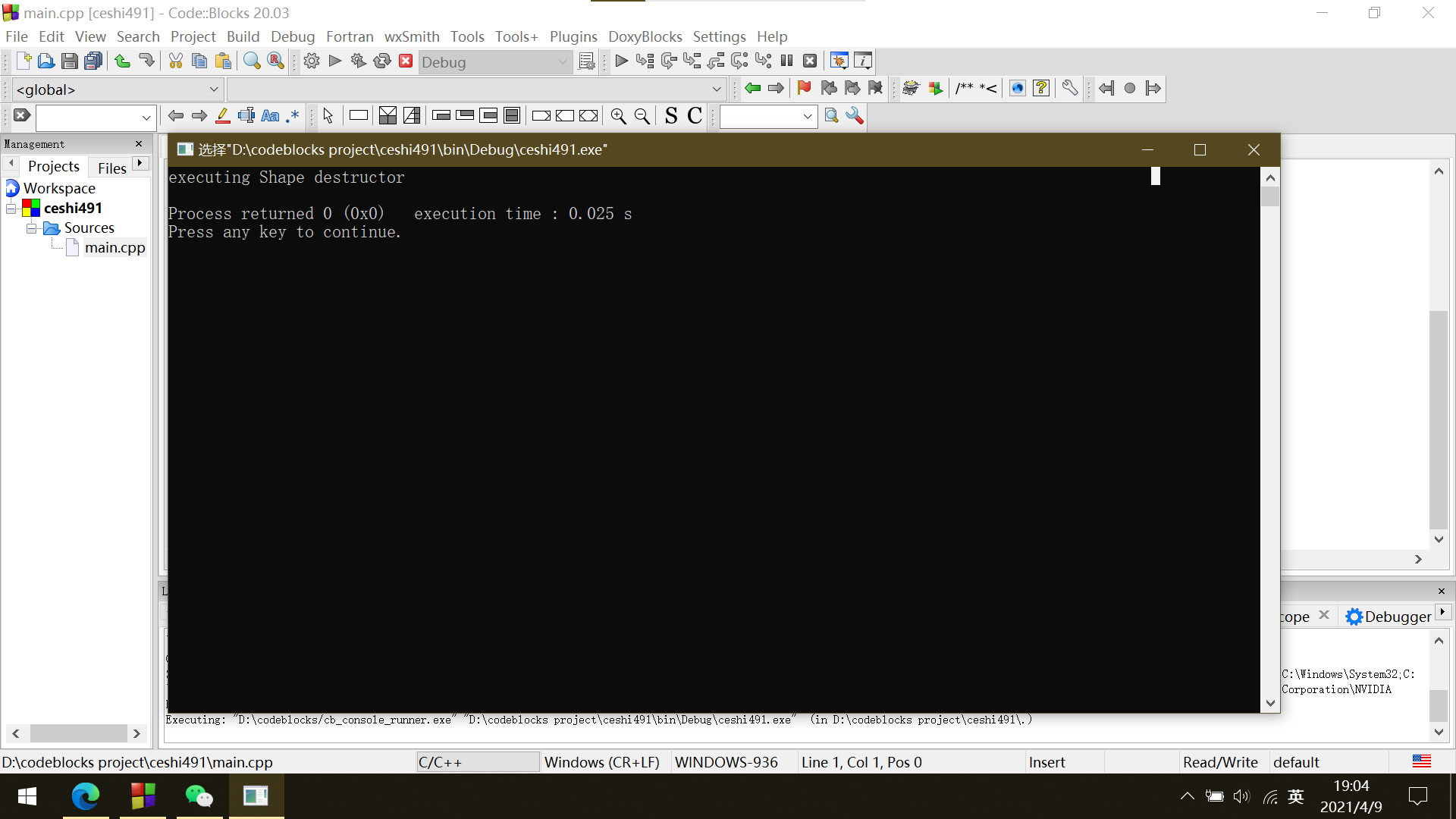Toggle Use regex search option
The width and height of the screenshot is (1456, 819).
point(293,116)
